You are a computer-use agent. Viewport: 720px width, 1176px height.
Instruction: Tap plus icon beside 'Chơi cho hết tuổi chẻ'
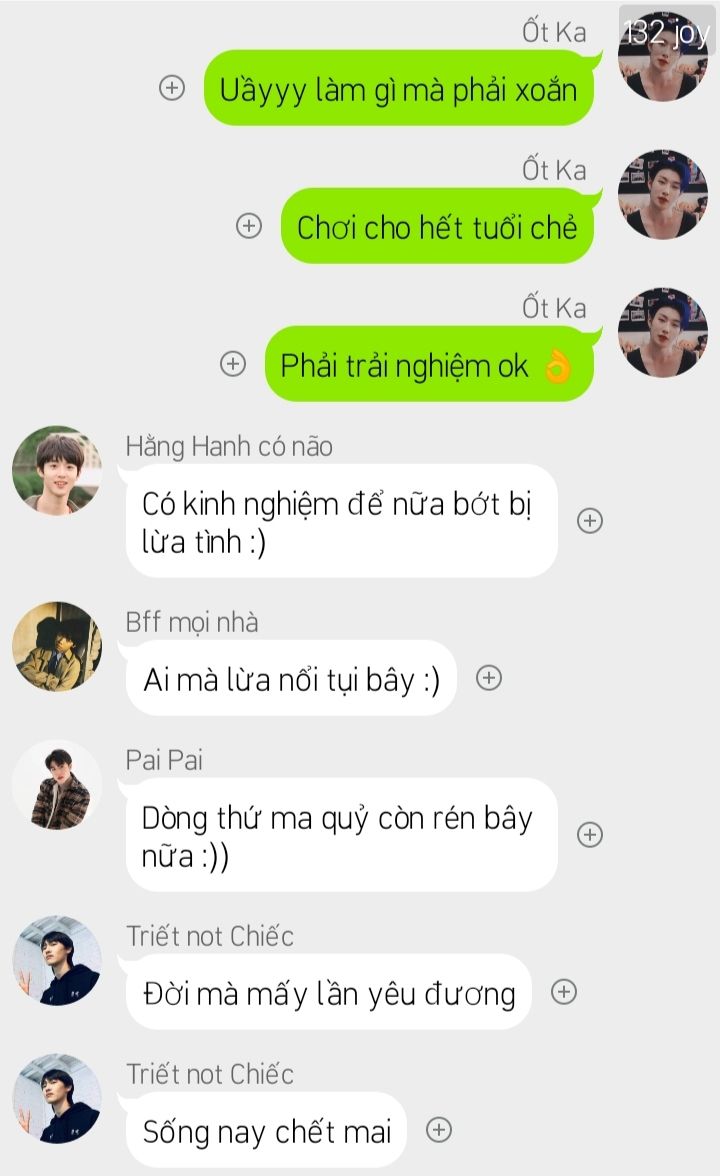click(249, 226)
